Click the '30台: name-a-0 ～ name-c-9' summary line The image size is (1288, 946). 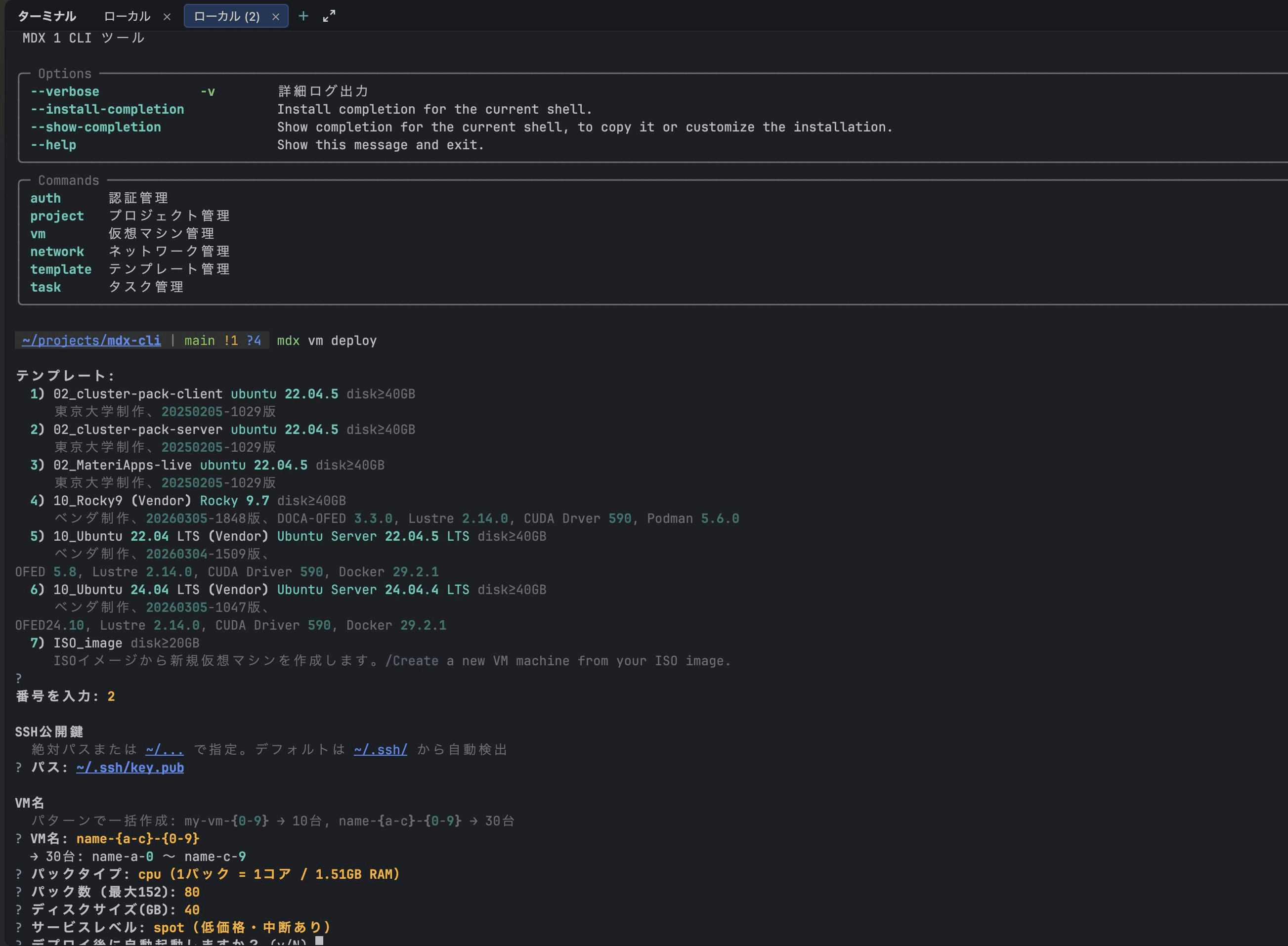[138, 857]
